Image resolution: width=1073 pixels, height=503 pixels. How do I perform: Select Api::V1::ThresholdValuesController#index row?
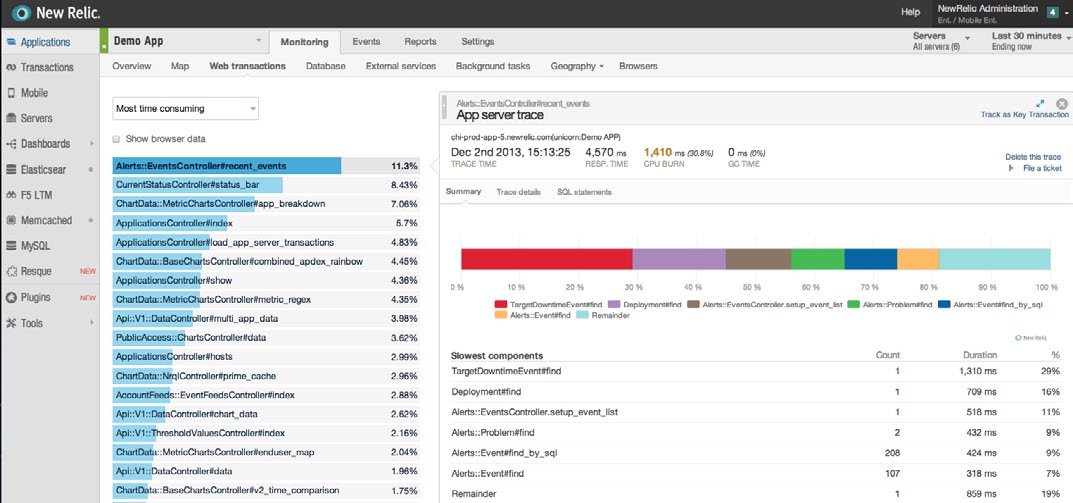[x=266, y=433]
